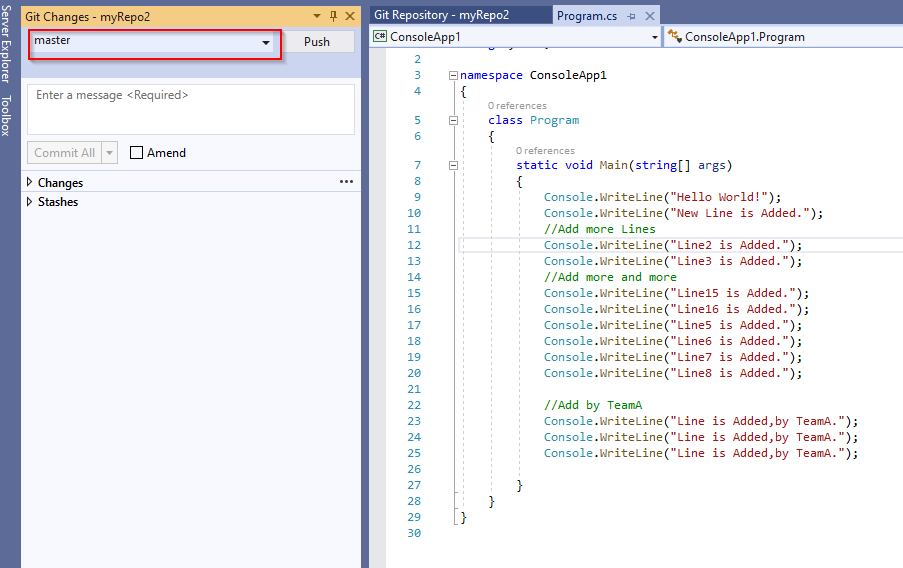This screenshot has height=568, width=903.
Task: Click the "//Add more and more" comment
Action: pos(610,277)
